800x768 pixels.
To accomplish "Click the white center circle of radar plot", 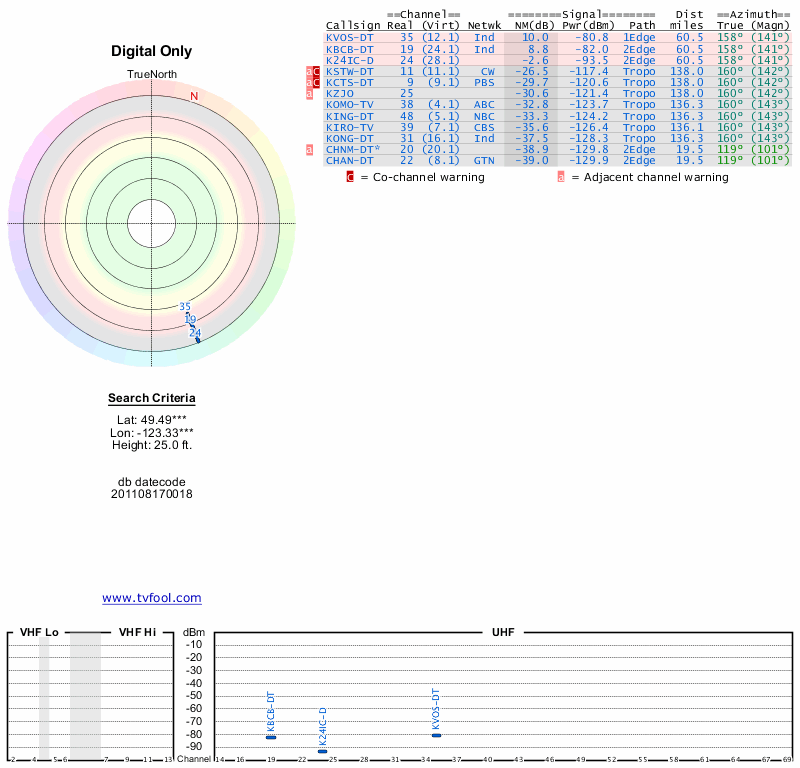I will pyautogui.click(x=152, y=222).
